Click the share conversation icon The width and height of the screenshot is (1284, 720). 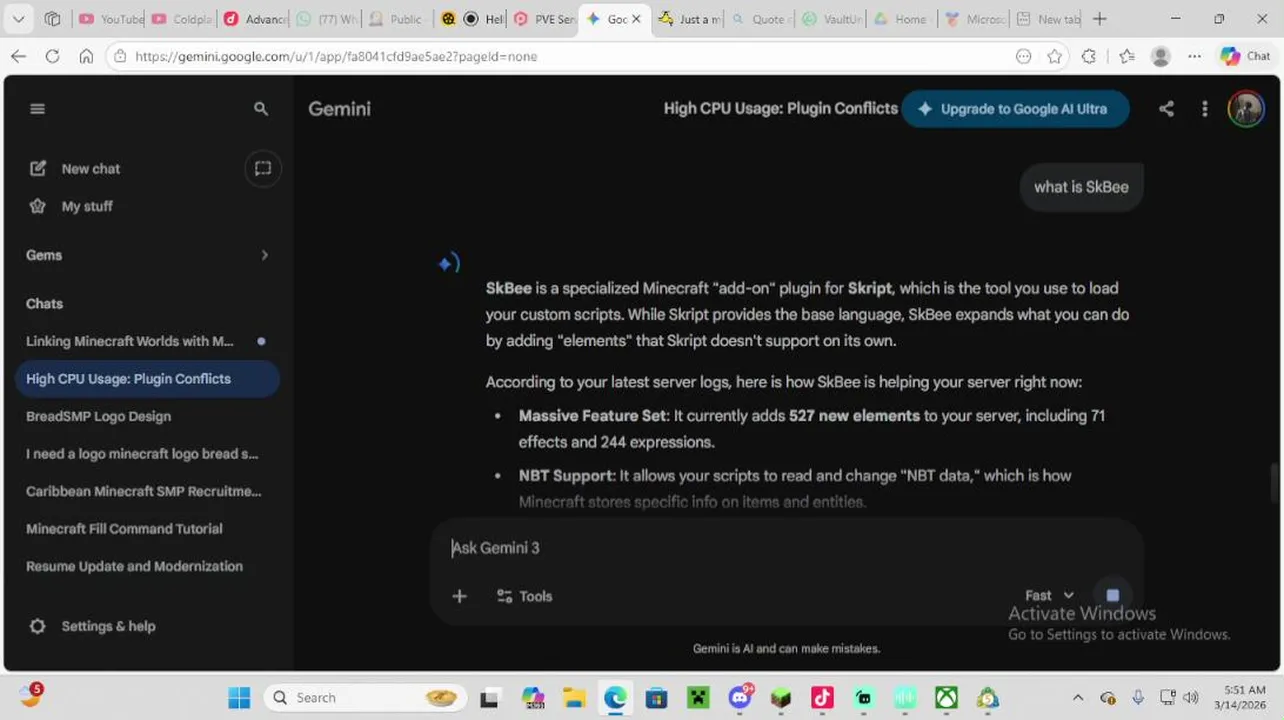click(1166, 109)
